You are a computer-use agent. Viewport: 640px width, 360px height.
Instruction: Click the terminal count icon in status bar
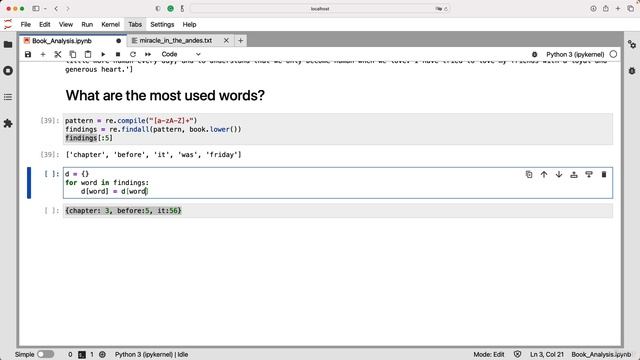tap(82, 354)
